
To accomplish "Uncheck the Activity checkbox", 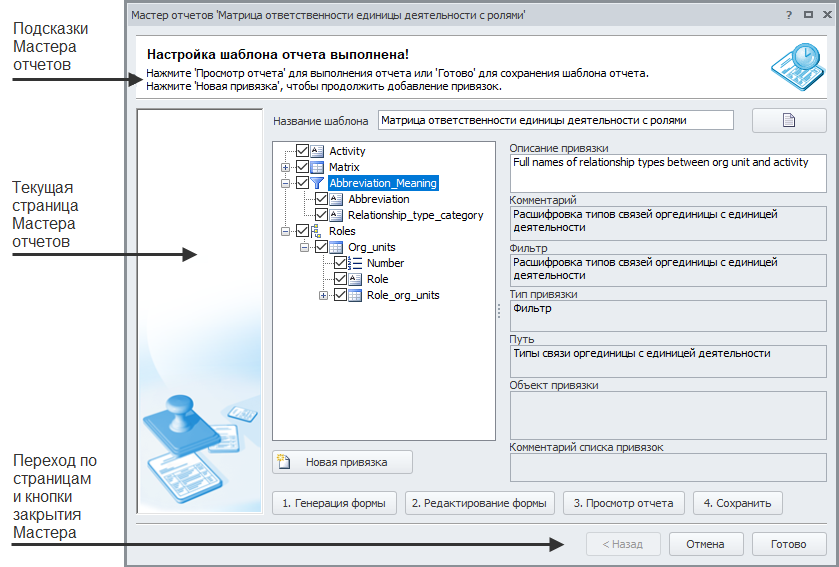I will tap(303, 151).
